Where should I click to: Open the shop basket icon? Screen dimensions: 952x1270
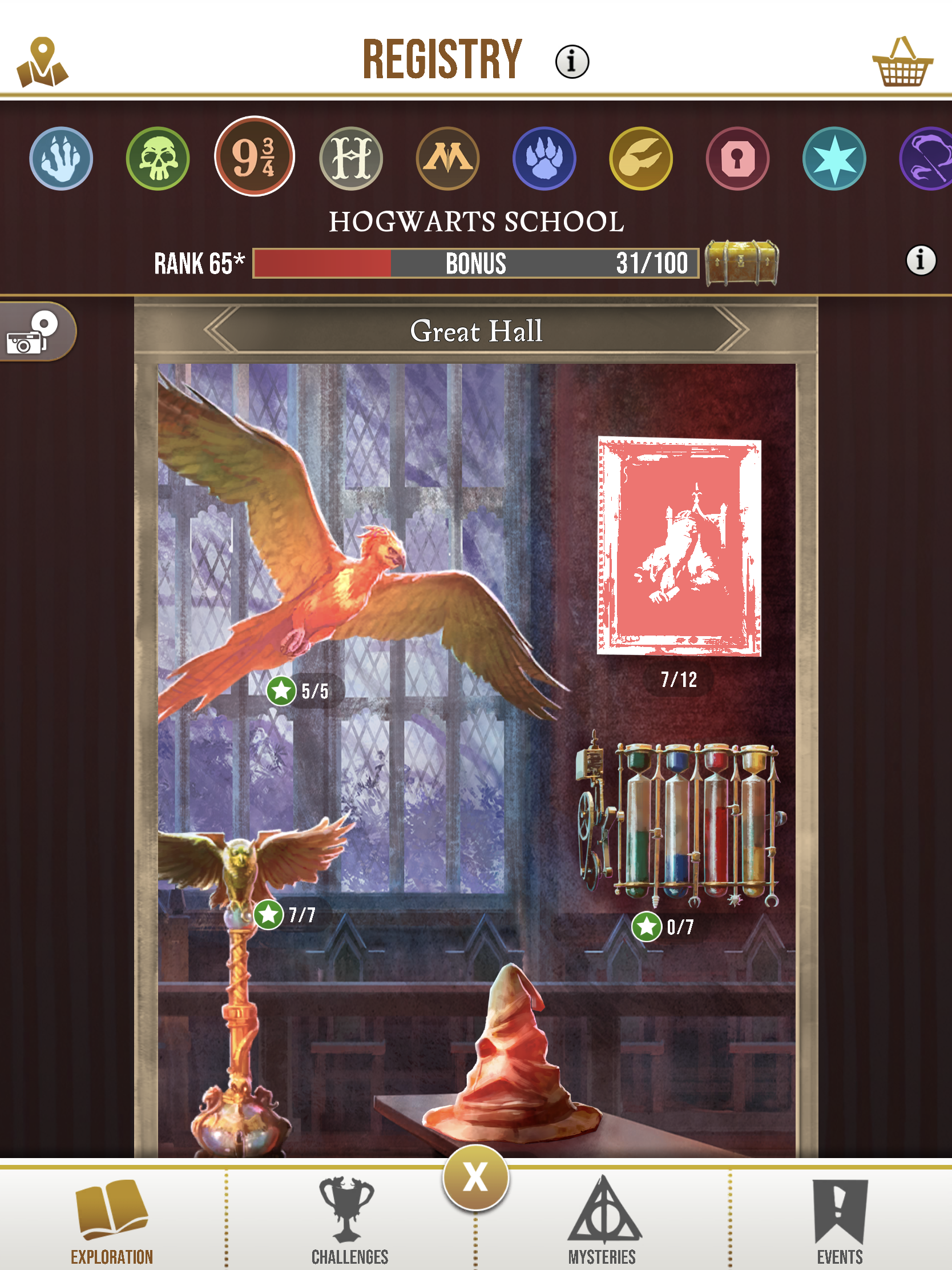[x=902, y=62]
